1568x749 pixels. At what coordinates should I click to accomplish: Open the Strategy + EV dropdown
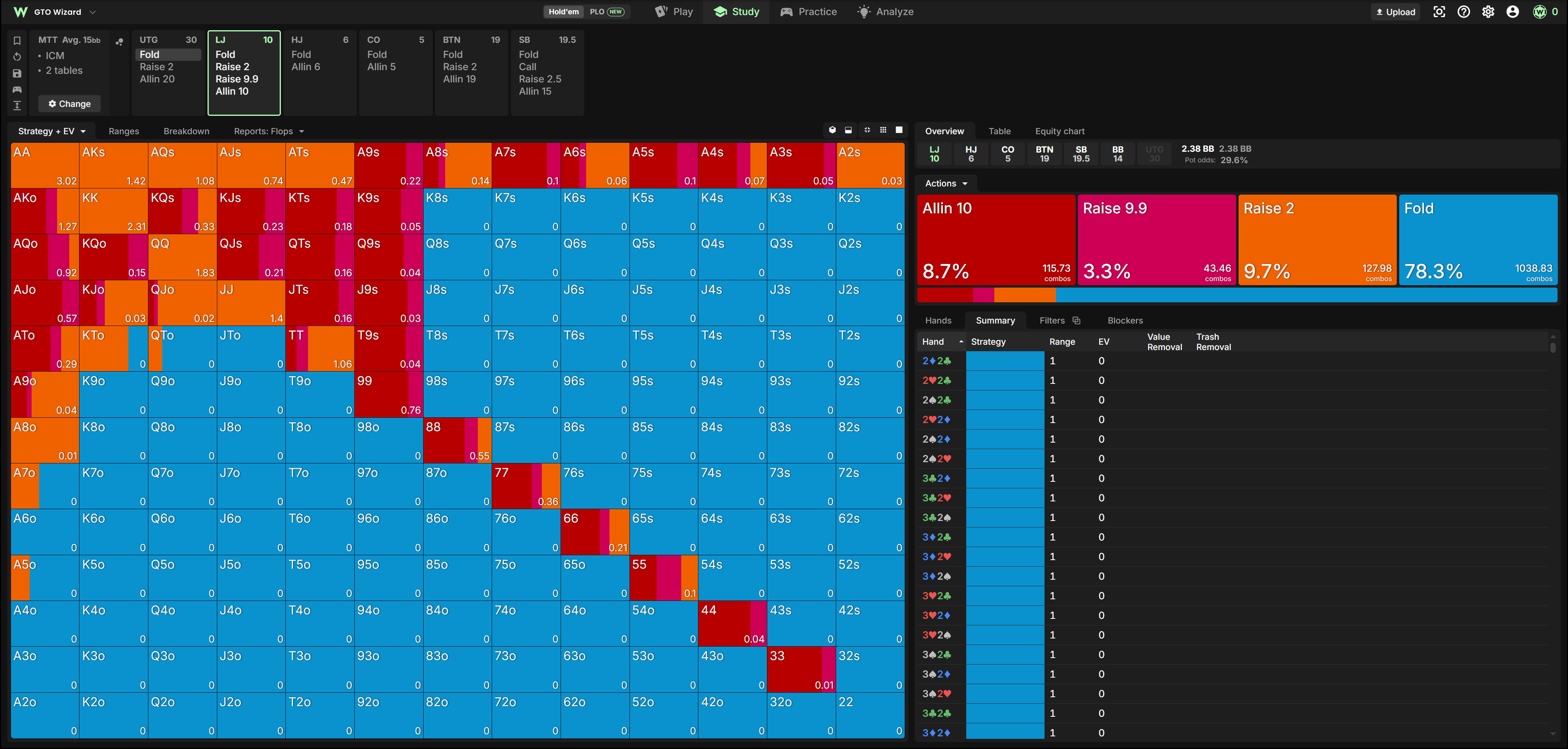(x=52, y=131)
